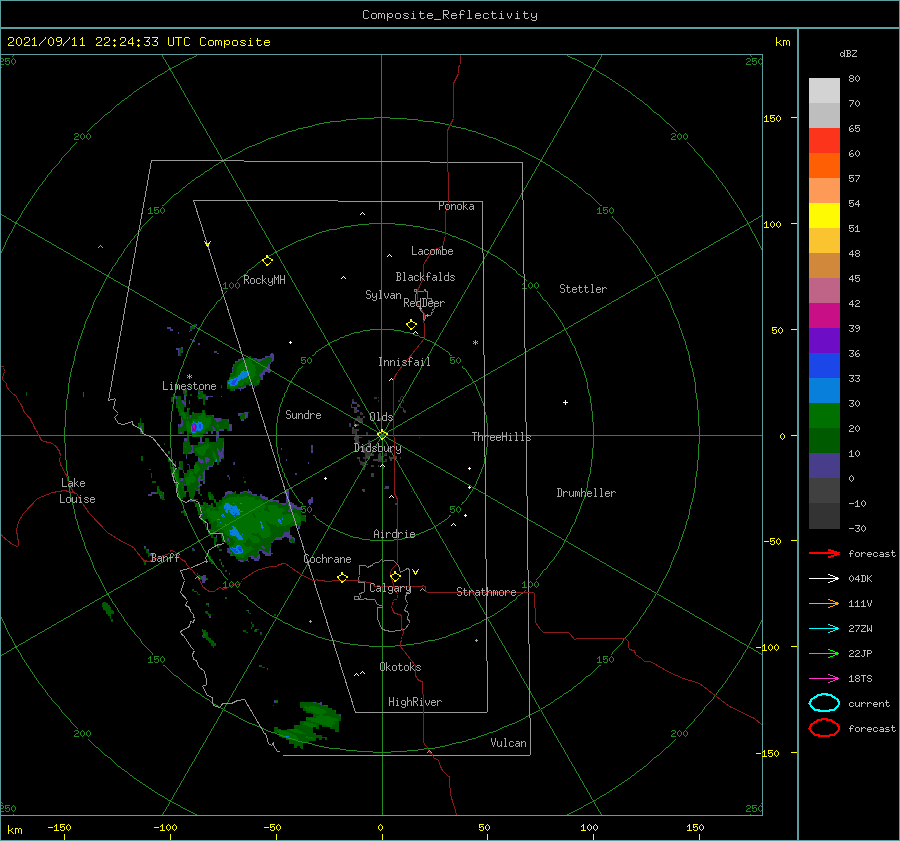Viewport: 900px width, 841px height.
Task: Pick the red 65 dBZ legend swatch
Action: tap(824, 141)
